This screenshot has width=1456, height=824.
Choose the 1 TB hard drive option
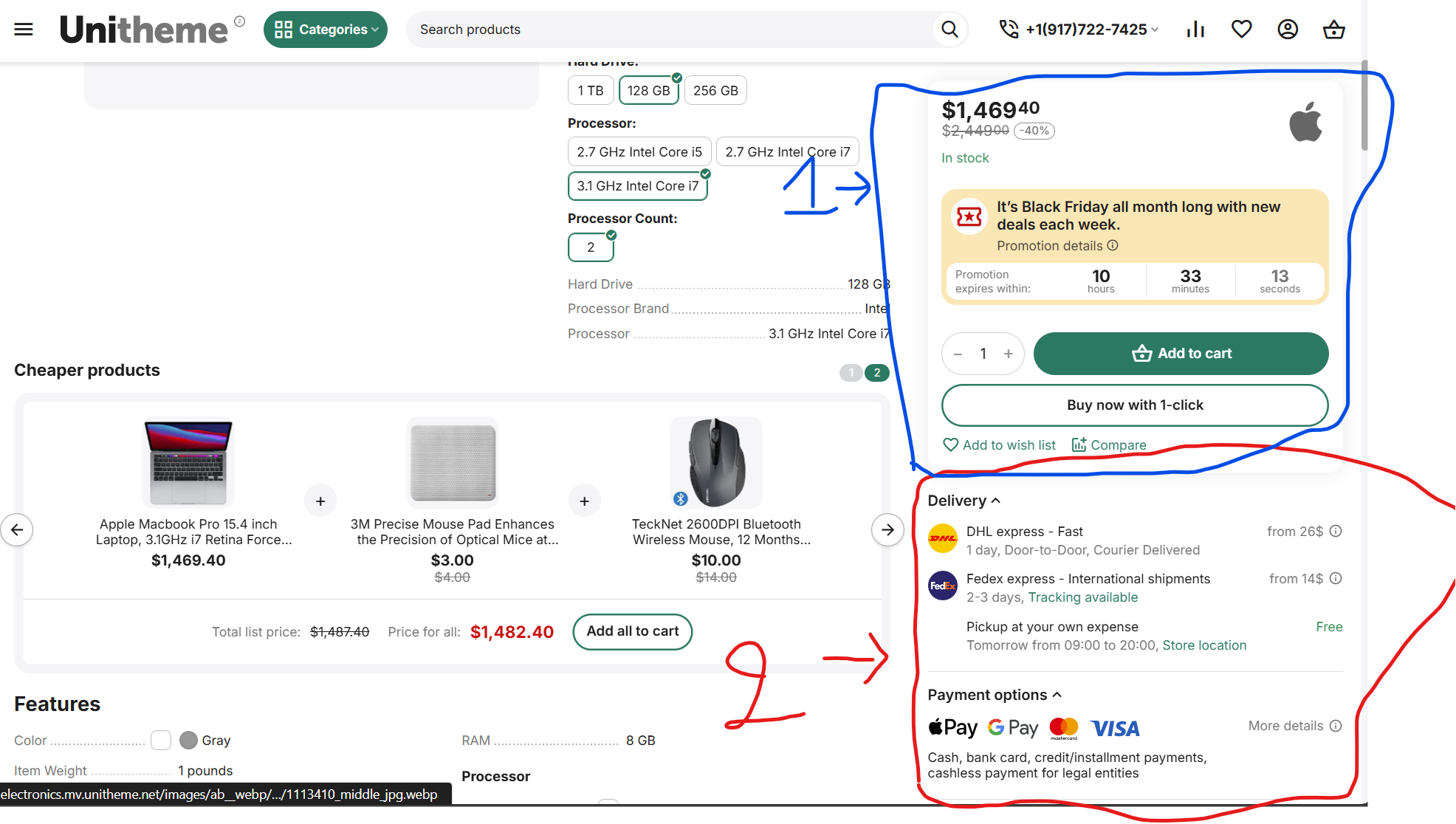590,91
